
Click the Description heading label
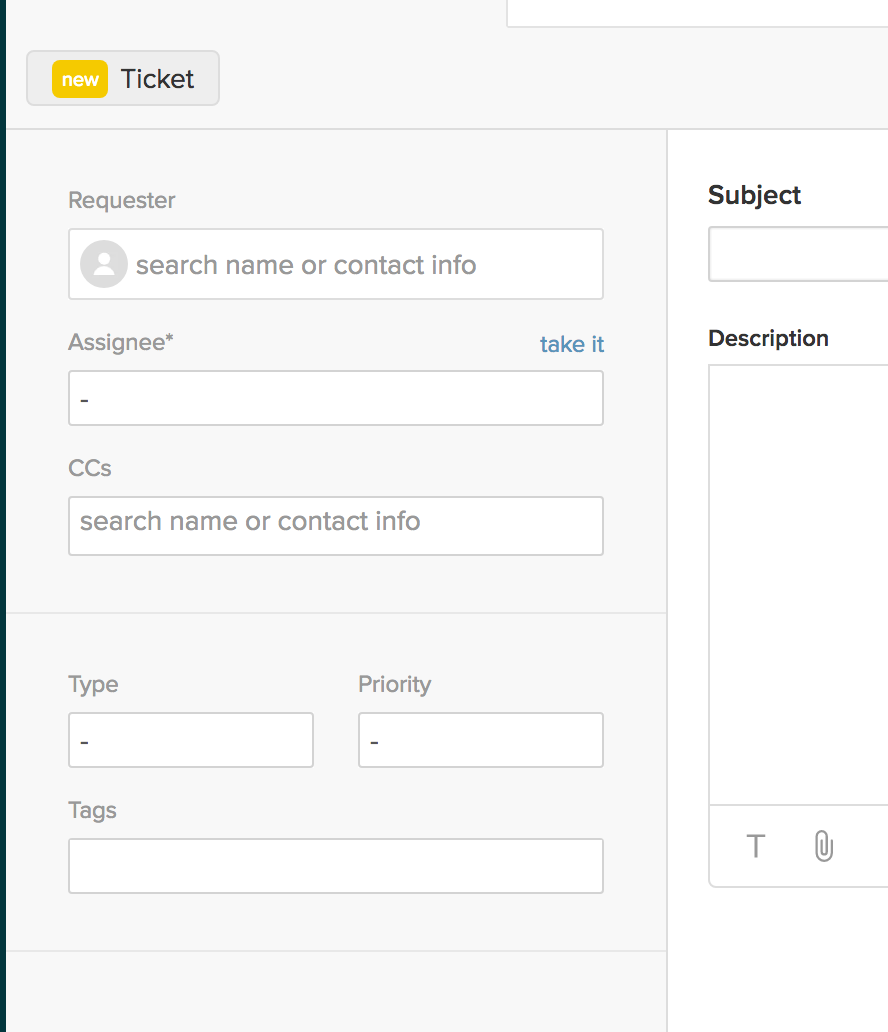click(768, 338)
